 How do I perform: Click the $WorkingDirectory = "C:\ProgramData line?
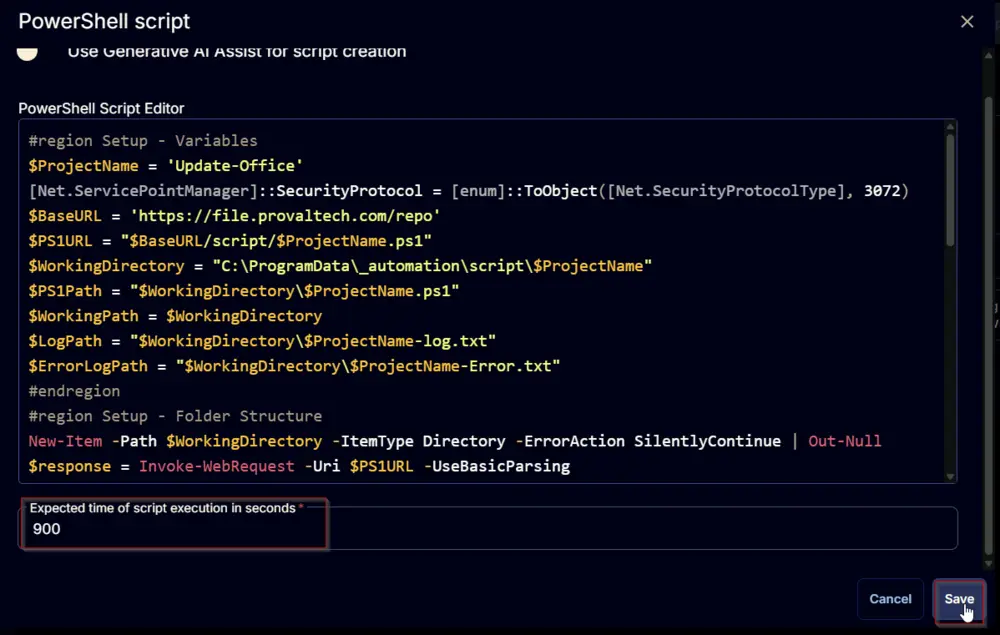pyautogui.click(x=340, y=266)
